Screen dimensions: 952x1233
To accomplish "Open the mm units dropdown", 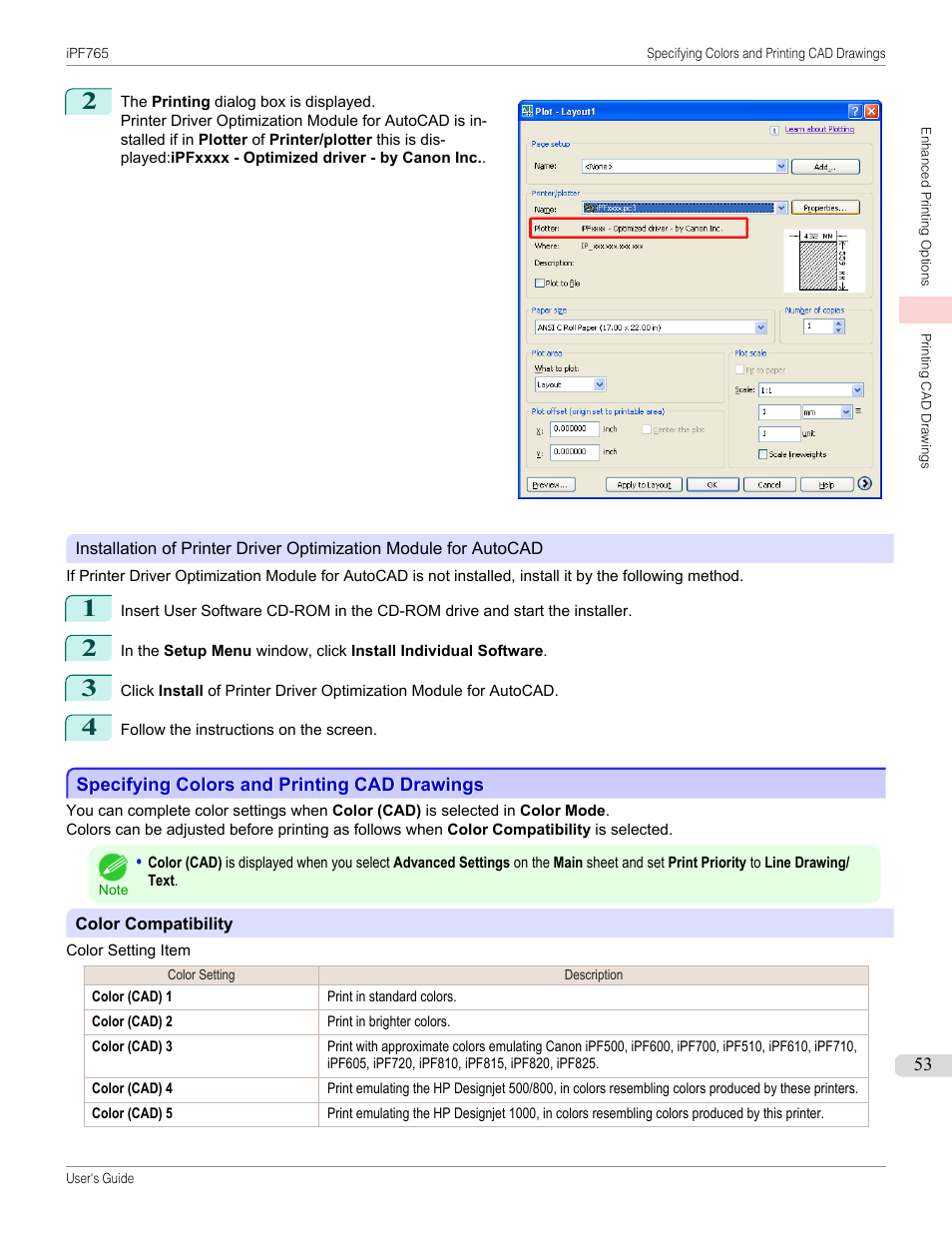I will click(x=846, y=412).
